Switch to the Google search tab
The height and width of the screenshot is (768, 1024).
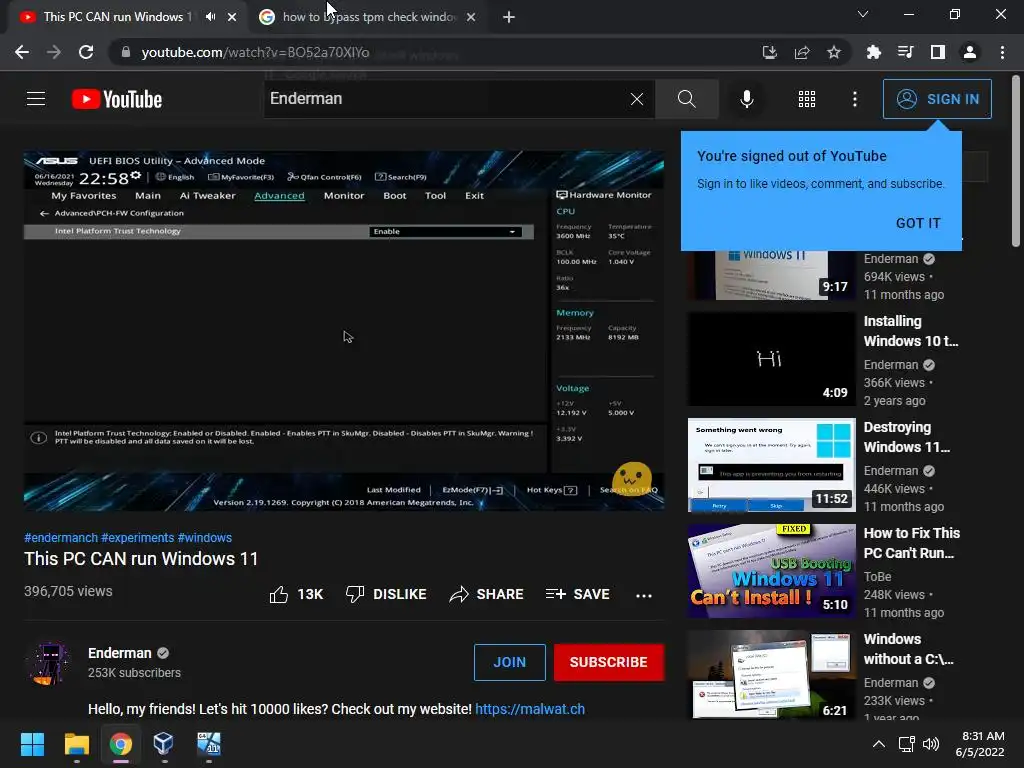367,17
